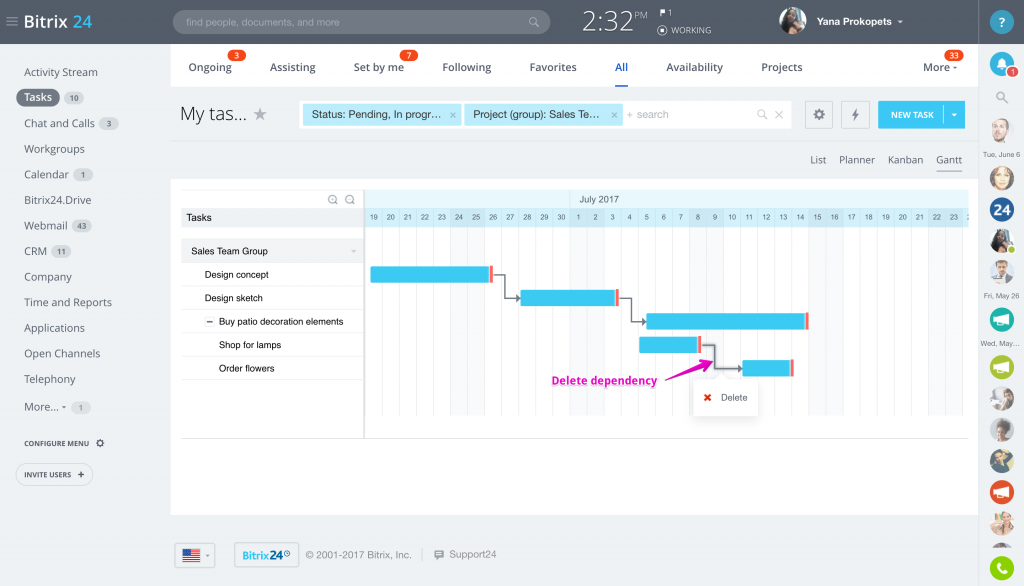Open the Favorites tab

click(x=552, y=67)
